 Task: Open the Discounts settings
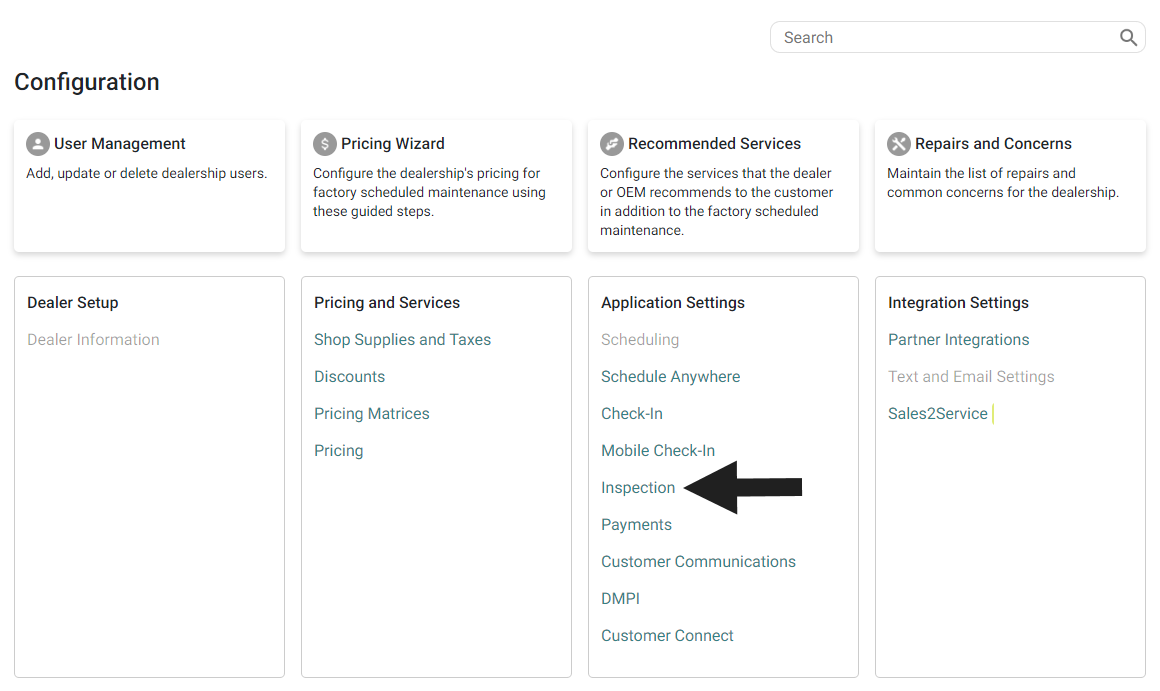(349, 376)
